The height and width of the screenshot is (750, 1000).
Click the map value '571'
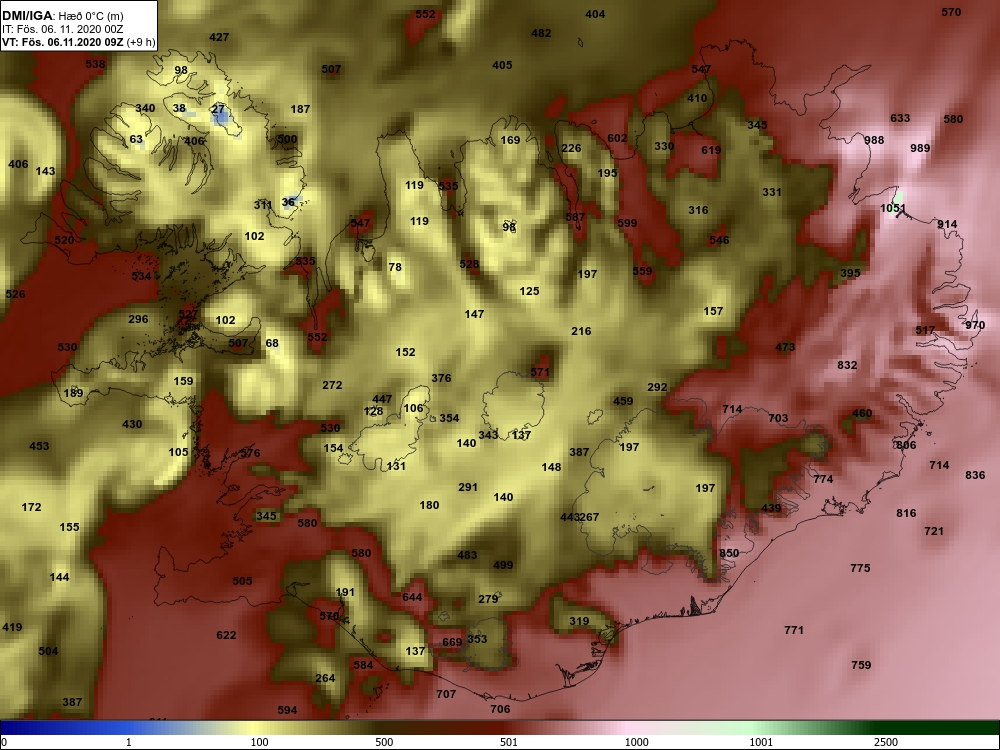click(540, 372)
